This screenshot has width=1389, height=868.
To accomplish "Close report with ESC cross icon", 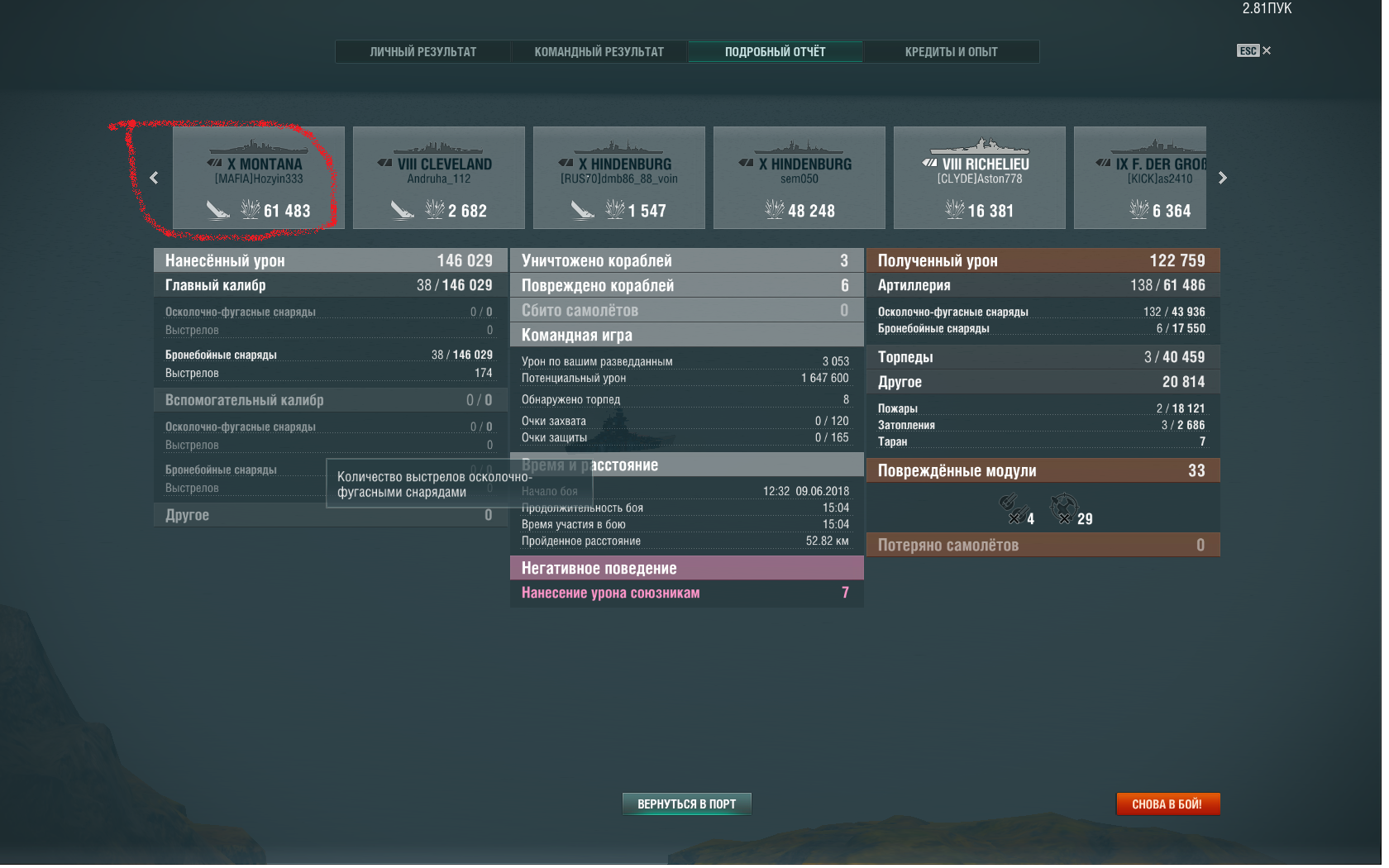I will point(1267,50).
